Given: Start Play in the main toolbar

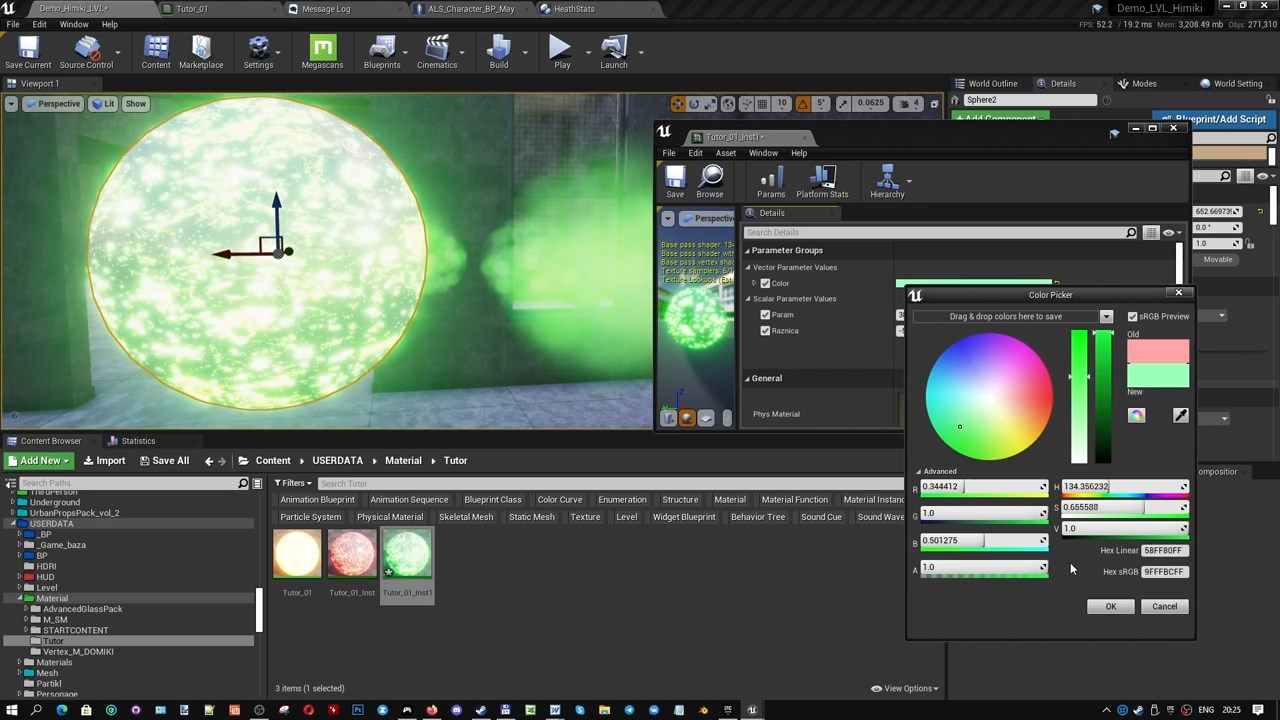Looking at the screenshot, I should tap(561, 53).
